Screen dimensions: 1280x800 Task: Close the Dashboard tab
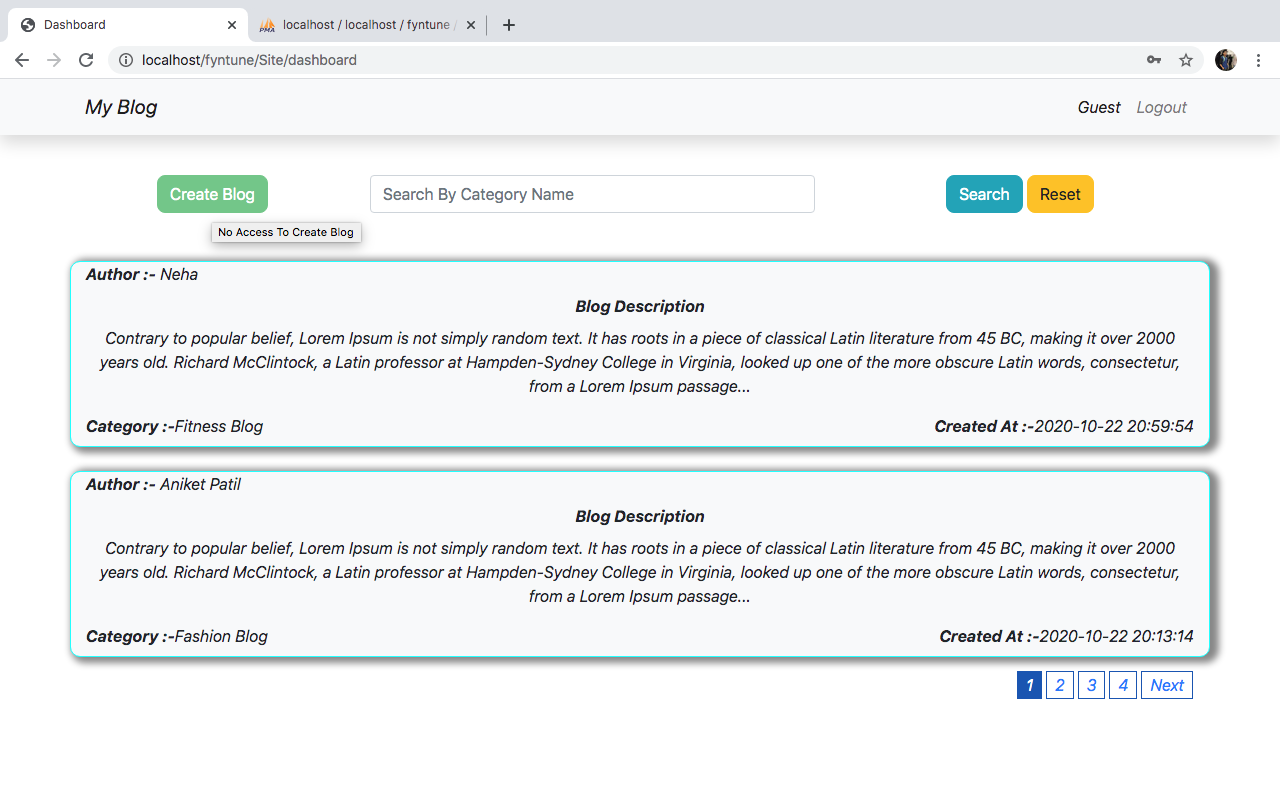[232, 25]
